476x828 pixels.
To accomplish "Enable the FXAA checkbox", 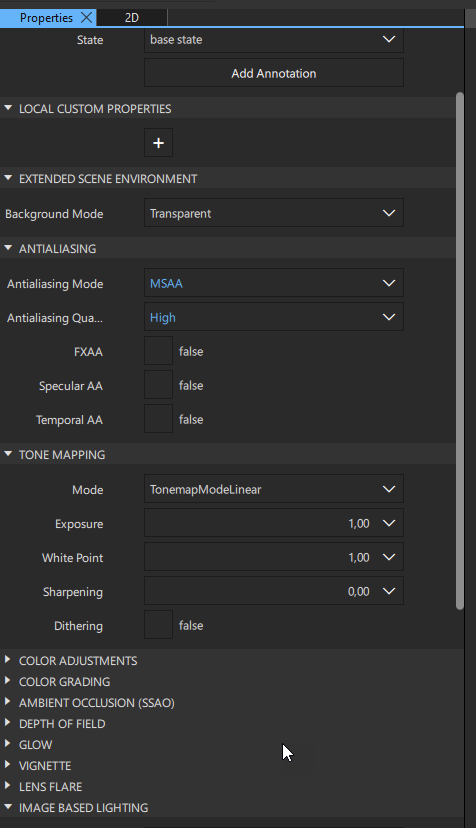I will click(x=158, y=351).
